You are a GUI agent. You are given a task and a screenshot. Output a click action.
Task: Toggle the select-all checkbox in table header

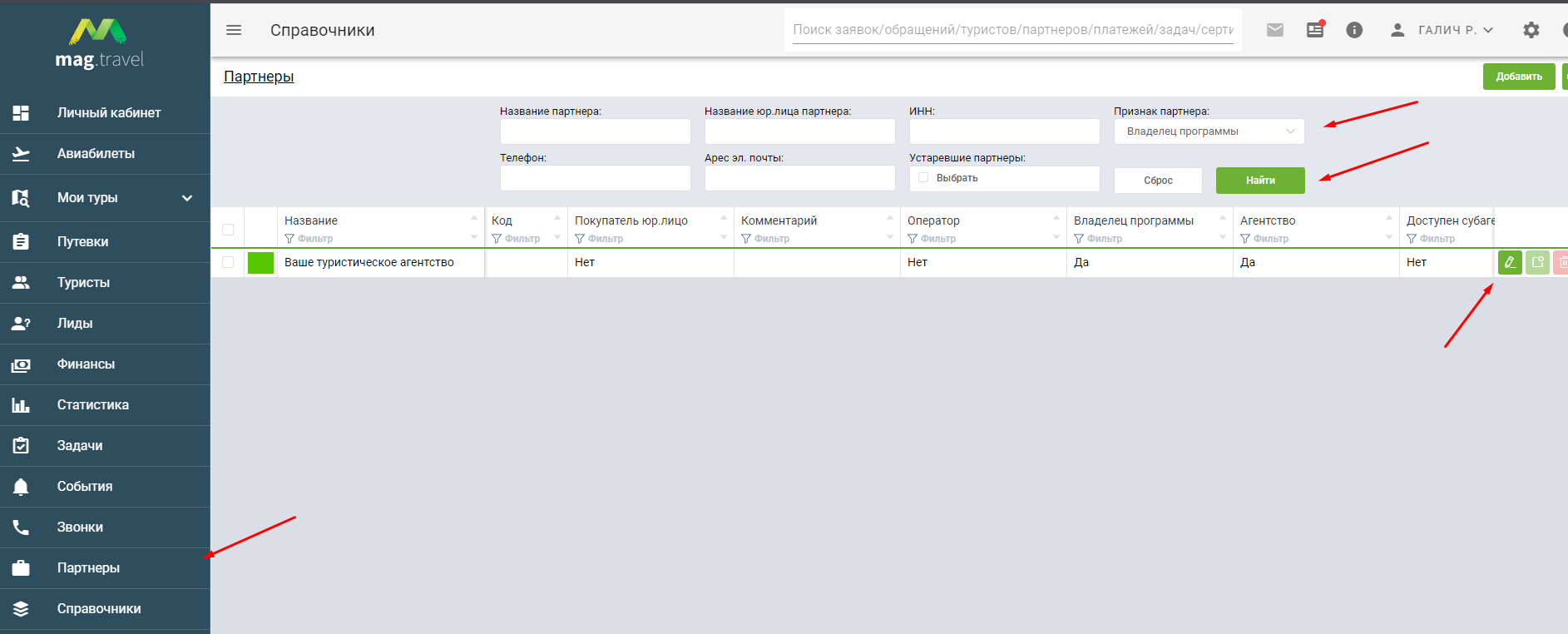[x=228, y=230]
